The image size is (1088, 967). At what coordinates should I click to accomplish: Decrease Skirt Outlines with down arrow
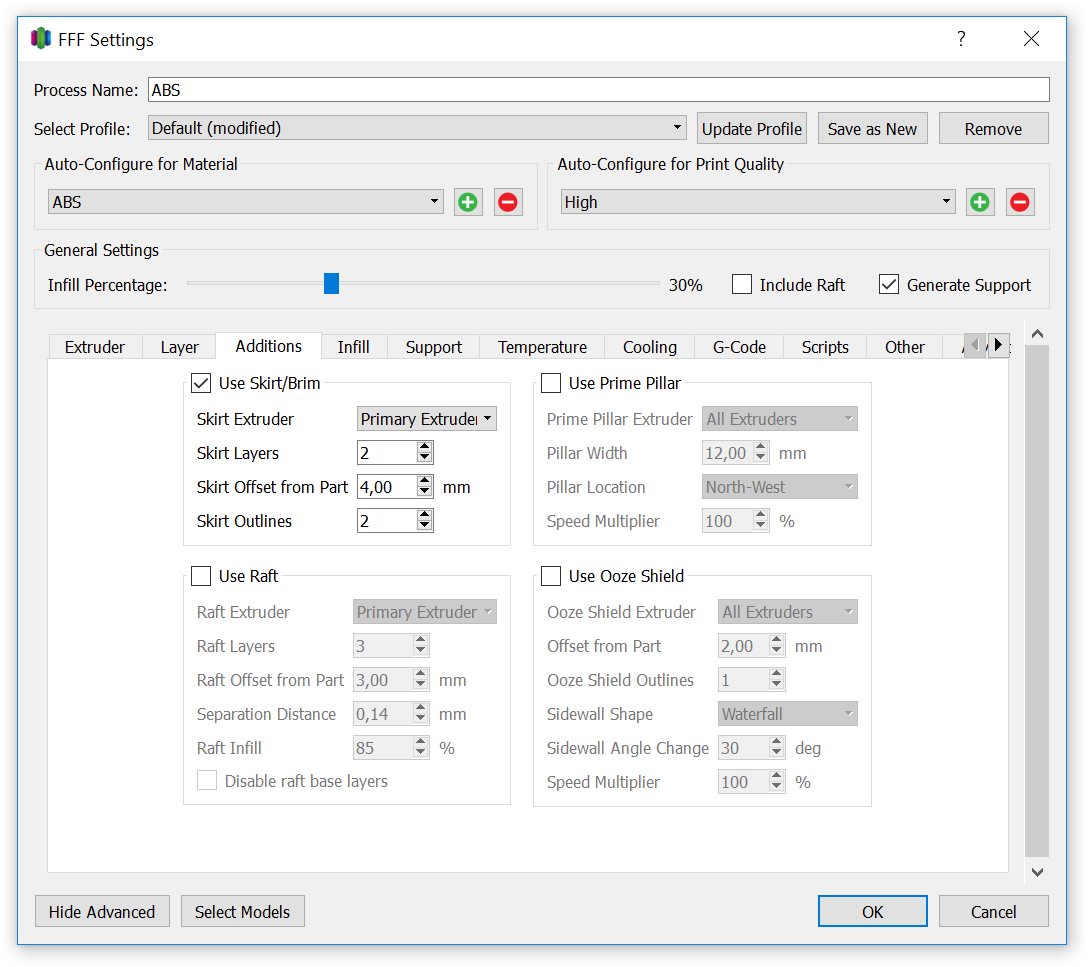pos(425,526)
